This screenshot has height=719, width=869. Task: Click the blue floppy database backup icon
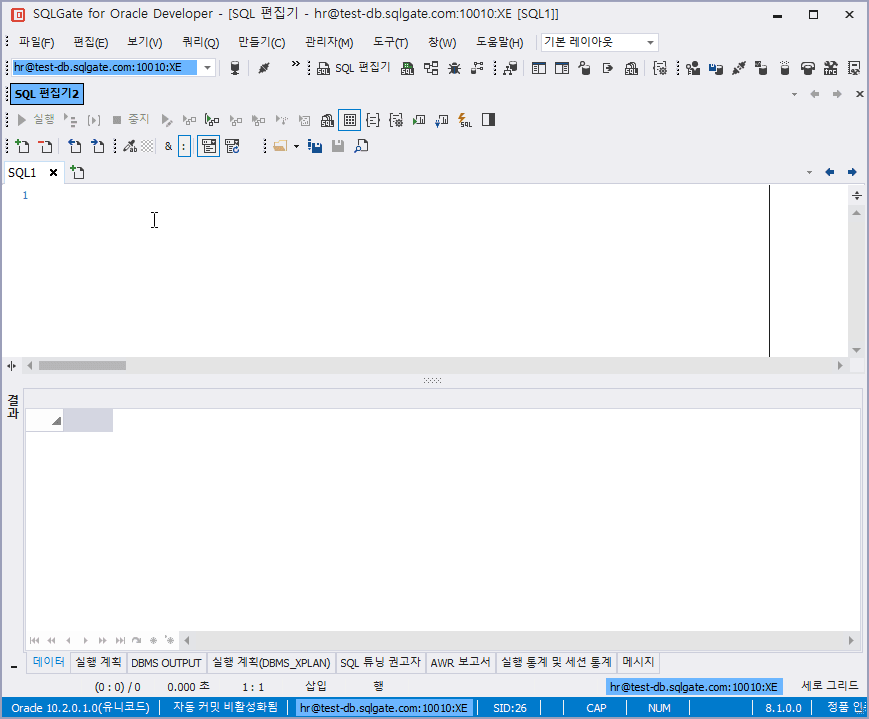coord(715,68)
